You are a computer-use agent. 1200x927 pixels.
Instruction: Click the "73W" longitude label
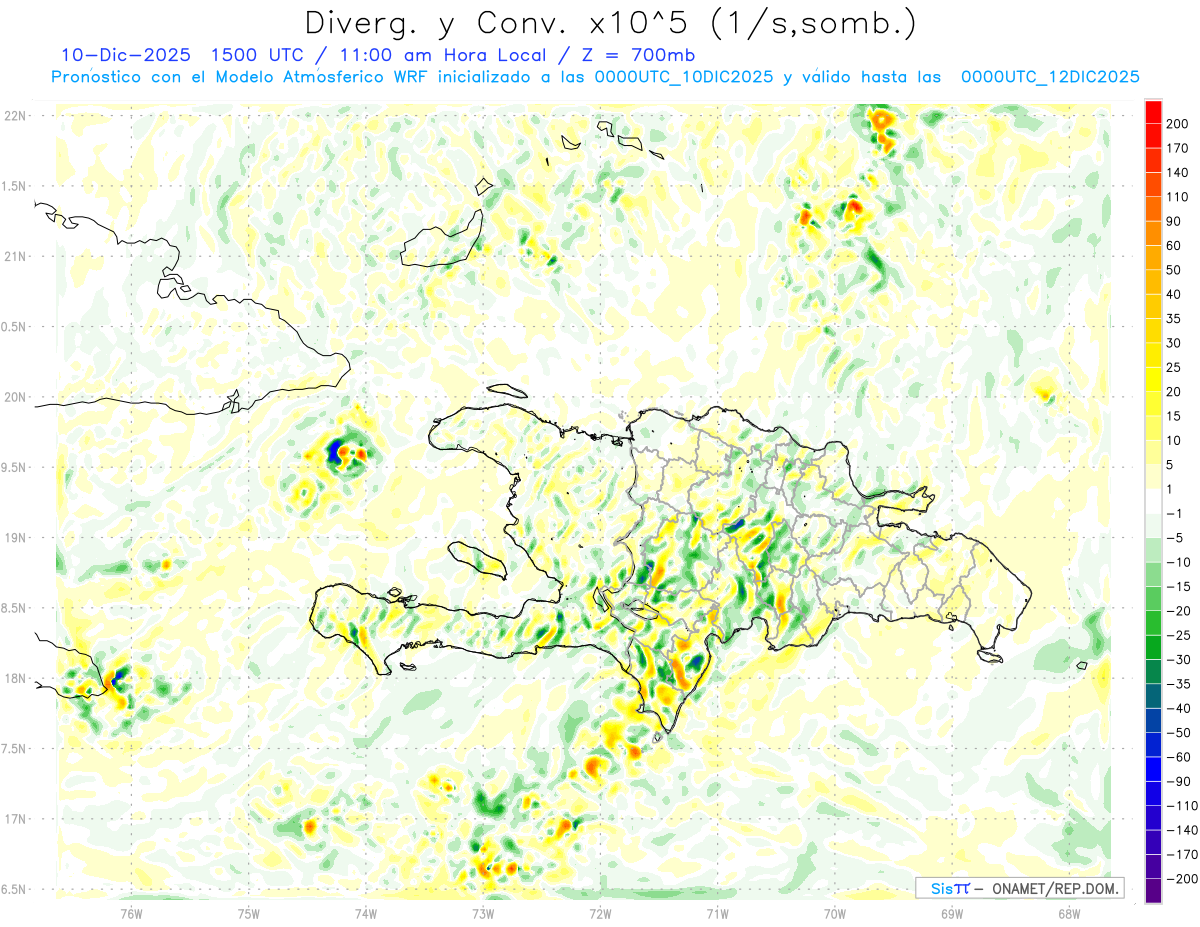pyautogui.click(x=483, y=913)
